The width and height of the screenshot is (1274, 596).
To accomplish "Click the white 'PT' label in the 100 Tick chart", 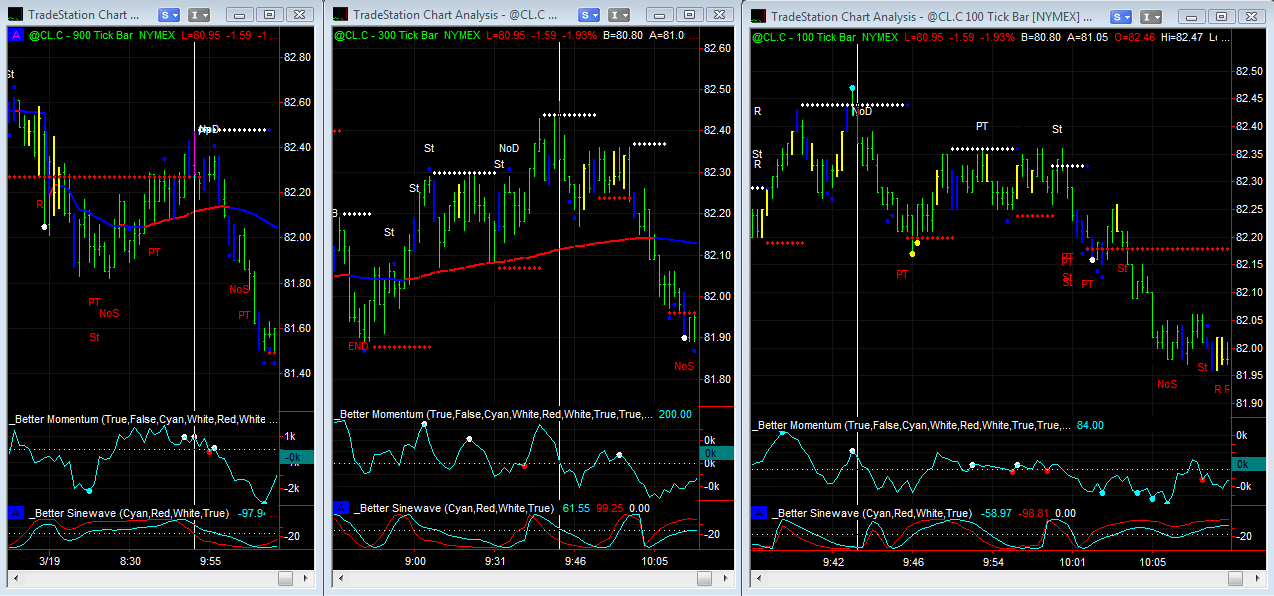I will pos(982,126).
